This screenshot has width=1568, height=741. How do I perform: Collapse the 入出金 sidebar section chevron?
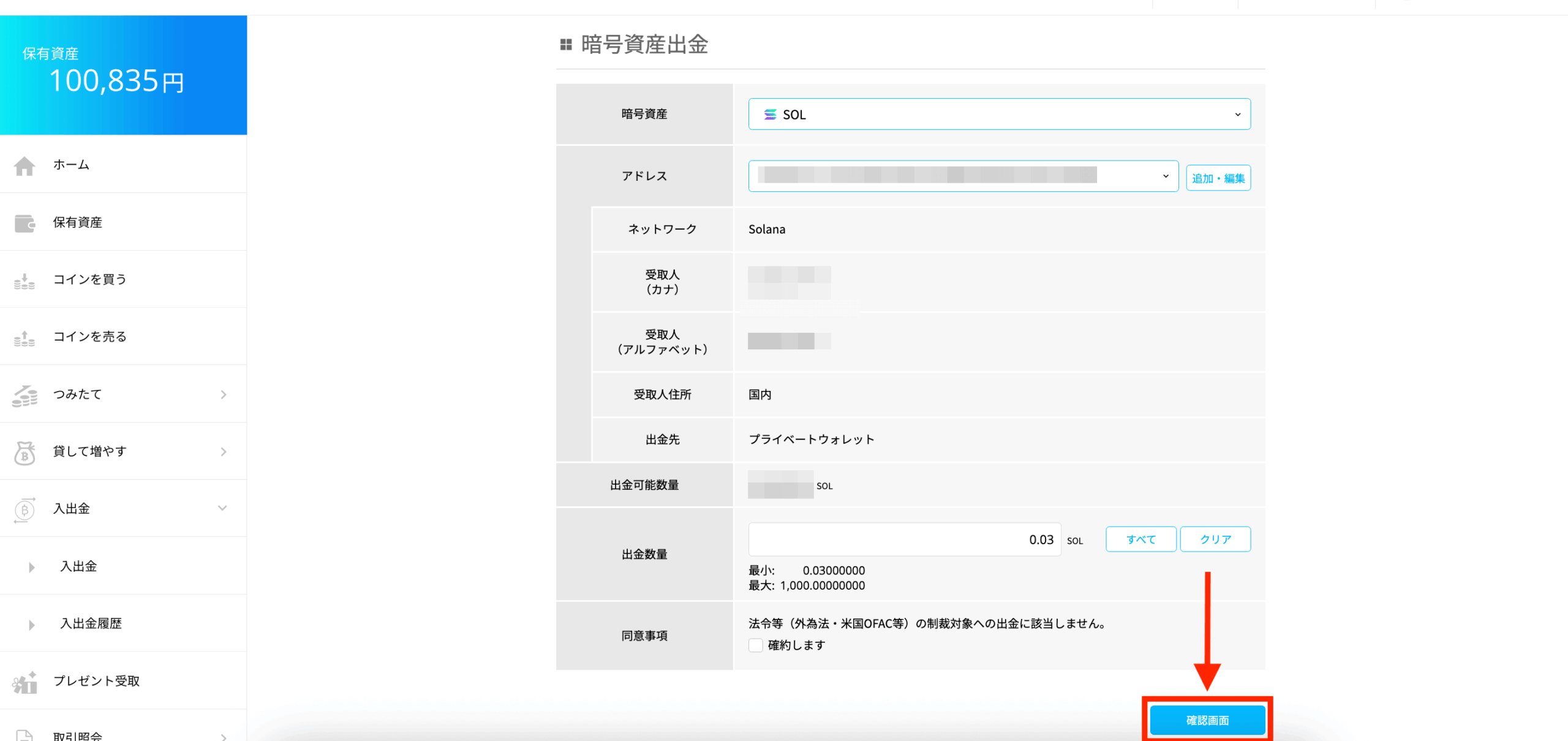223,508
